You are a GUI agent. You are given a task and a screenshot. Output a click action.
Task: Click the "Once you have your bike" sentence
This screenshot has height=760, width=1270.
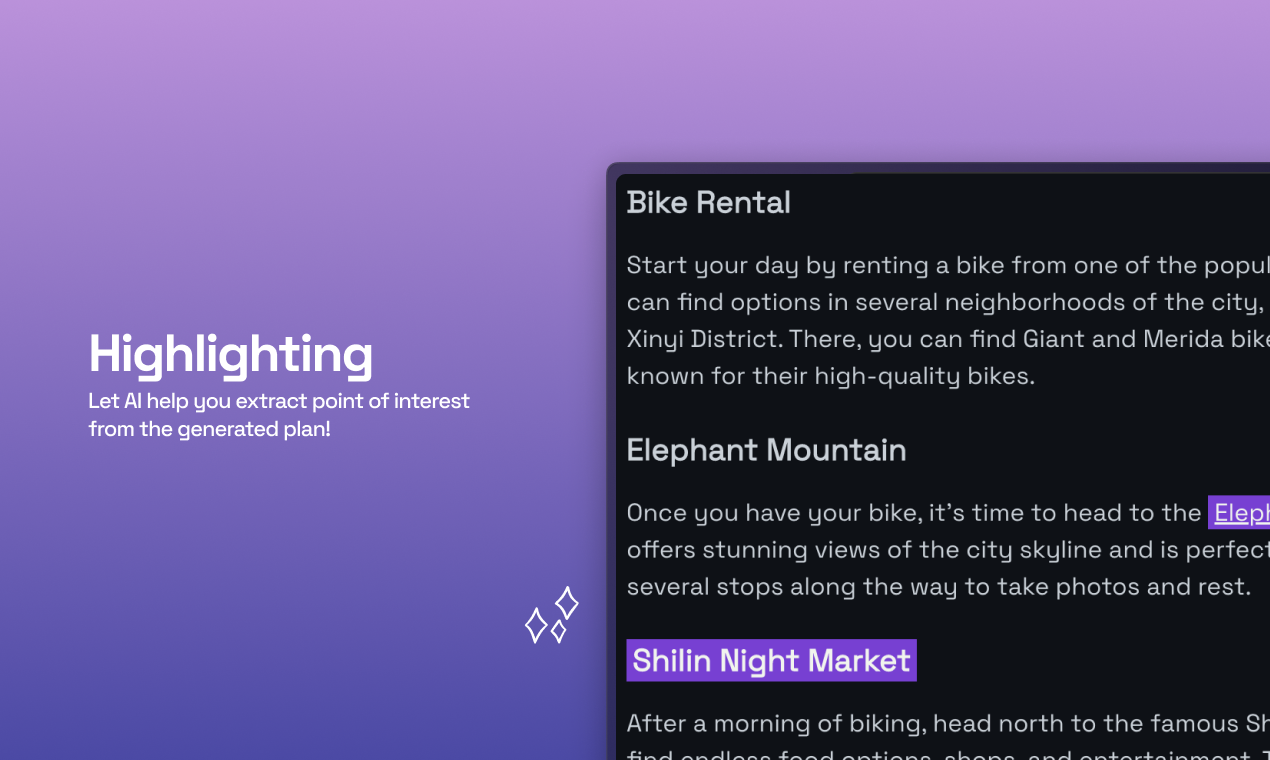(x=914, y=513)
